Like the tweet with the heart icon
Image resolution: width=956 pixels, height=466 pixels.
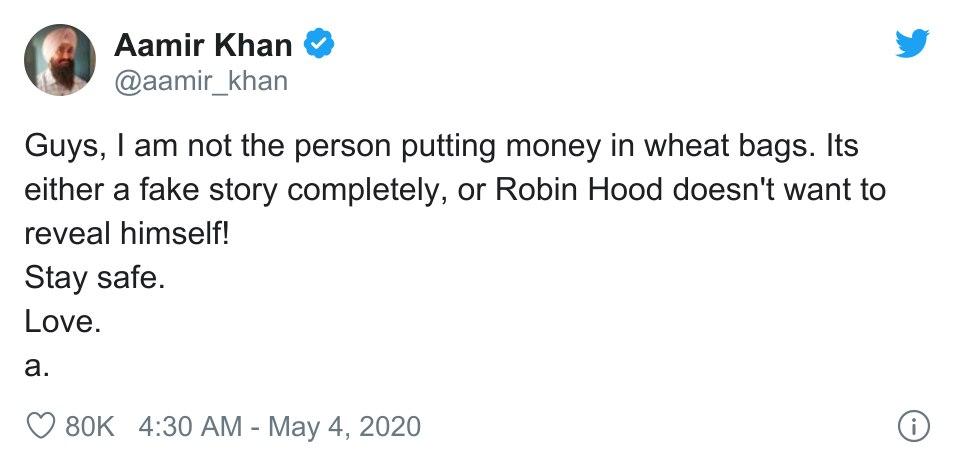point(40,427)
